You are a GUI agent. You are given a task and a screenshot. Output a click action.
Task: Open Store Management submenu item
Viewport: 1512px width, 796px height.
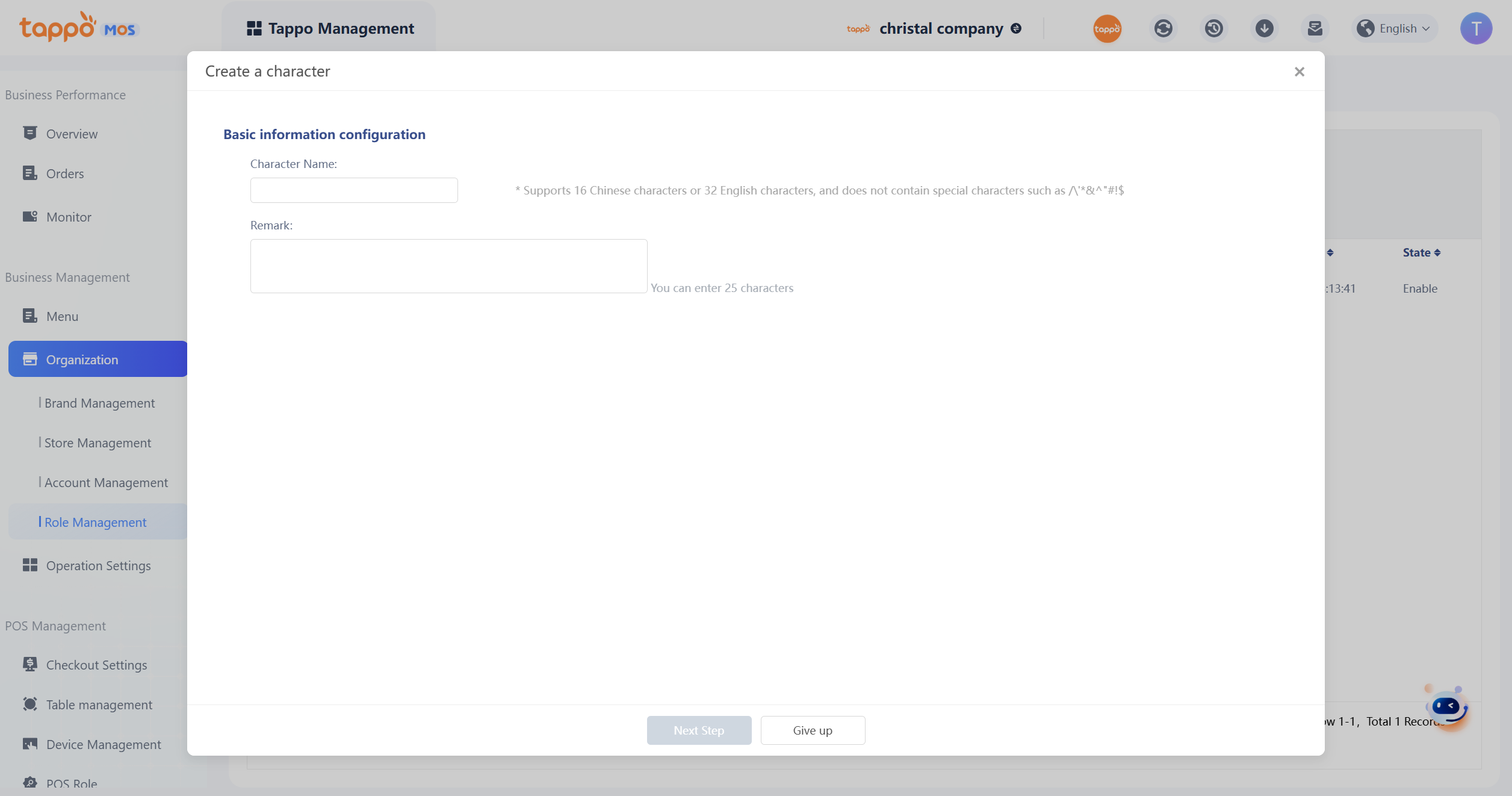pos(98,443)
